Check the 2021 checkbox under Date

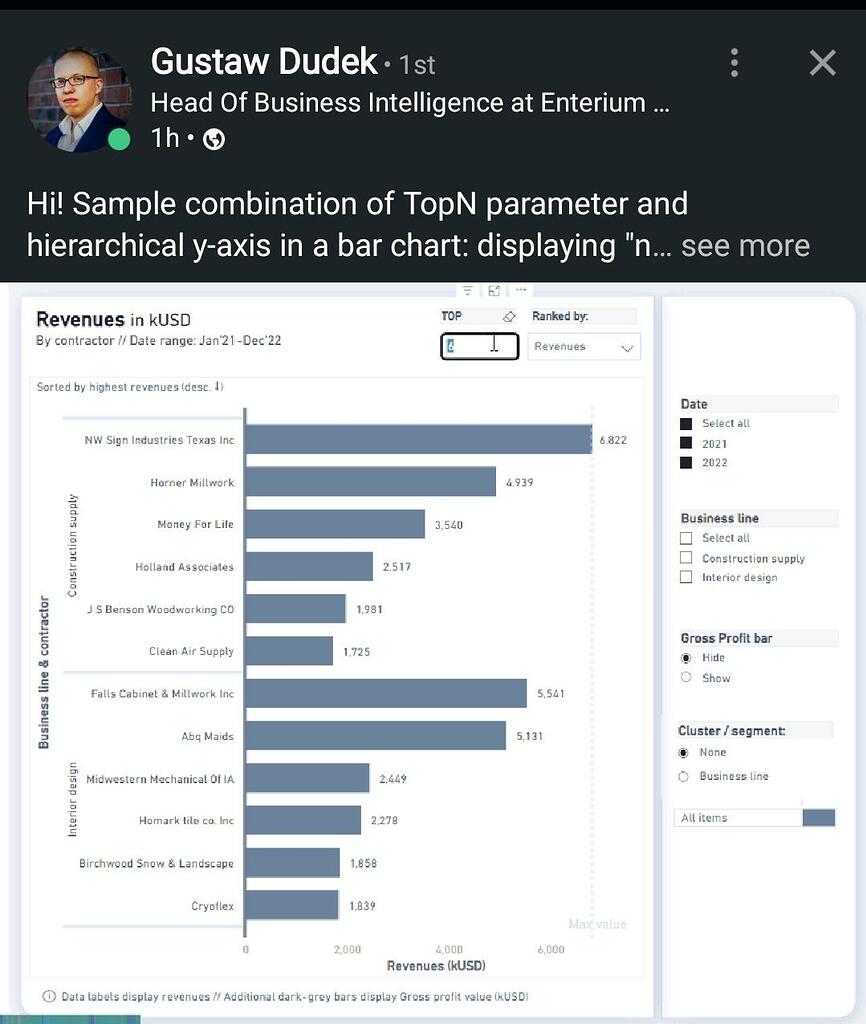point(686,443)
